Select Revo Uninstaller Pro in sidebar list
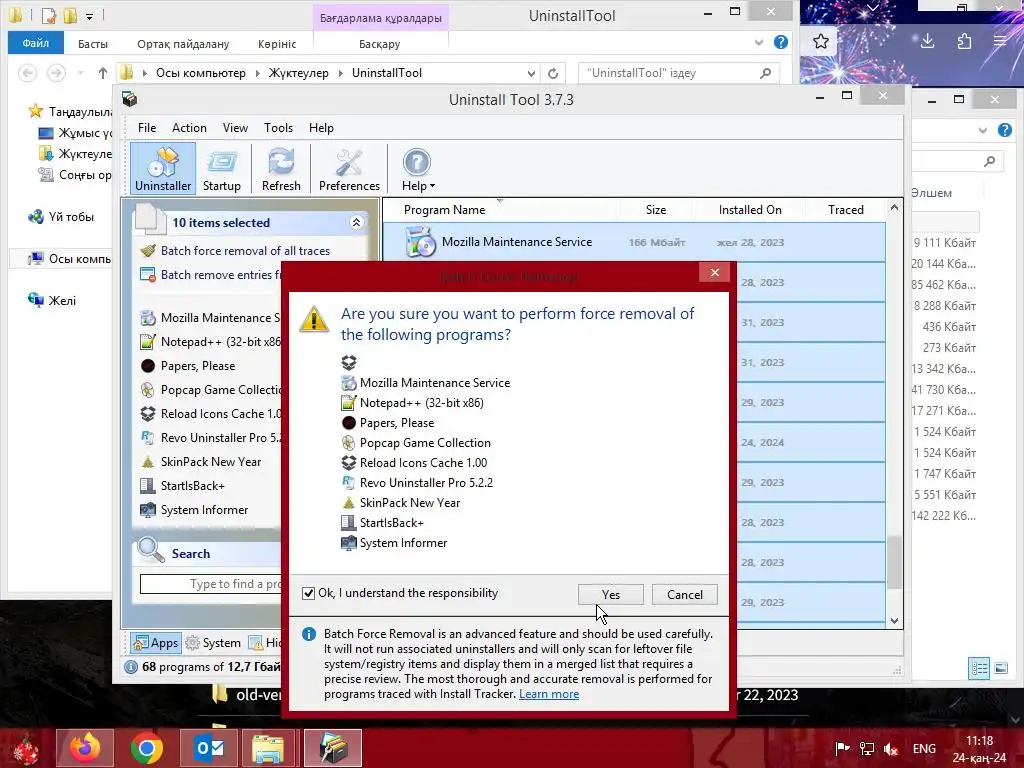 (220, 438)
